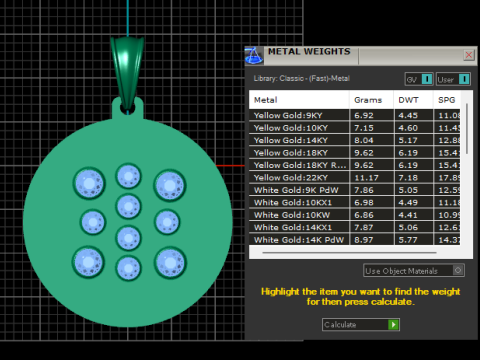480x360 pixels.
Task: Click the 8.04 grams value
Action: 364,140
